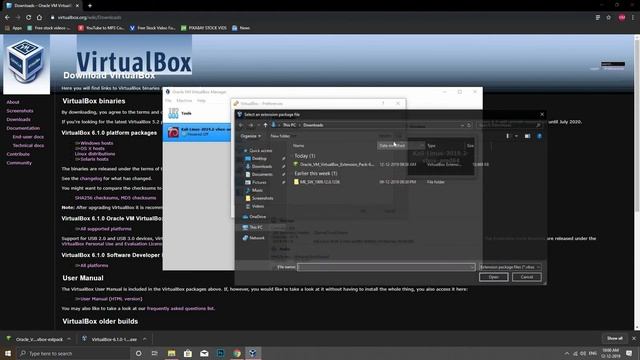Open the News bookmark

tap(241, 28)
